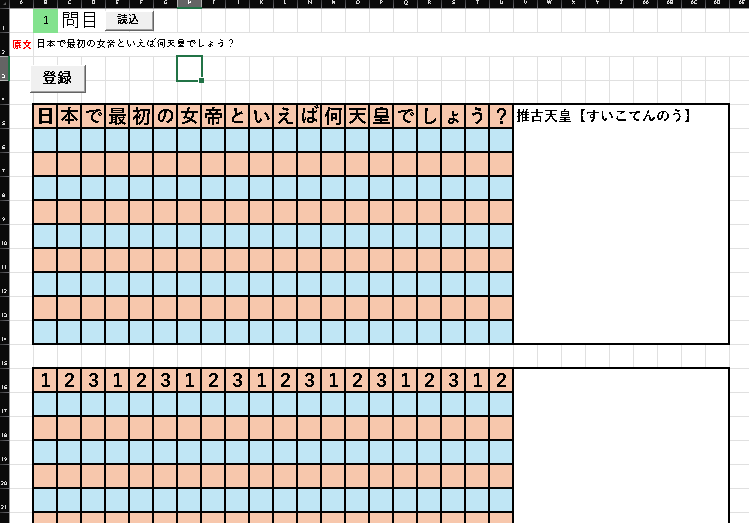Select the answer cell 推古天皇【すいこてんのう】
Image resolution: width=749 pixels, height=523 pixels.
click(621, 224)
